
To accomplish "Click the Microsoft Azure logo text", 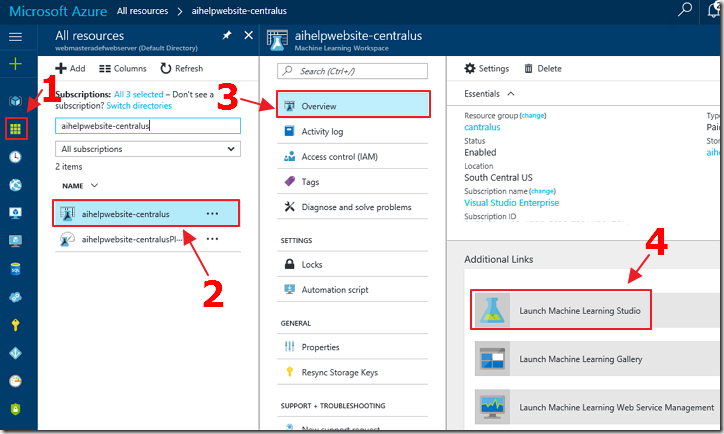I will pos(58,11).
